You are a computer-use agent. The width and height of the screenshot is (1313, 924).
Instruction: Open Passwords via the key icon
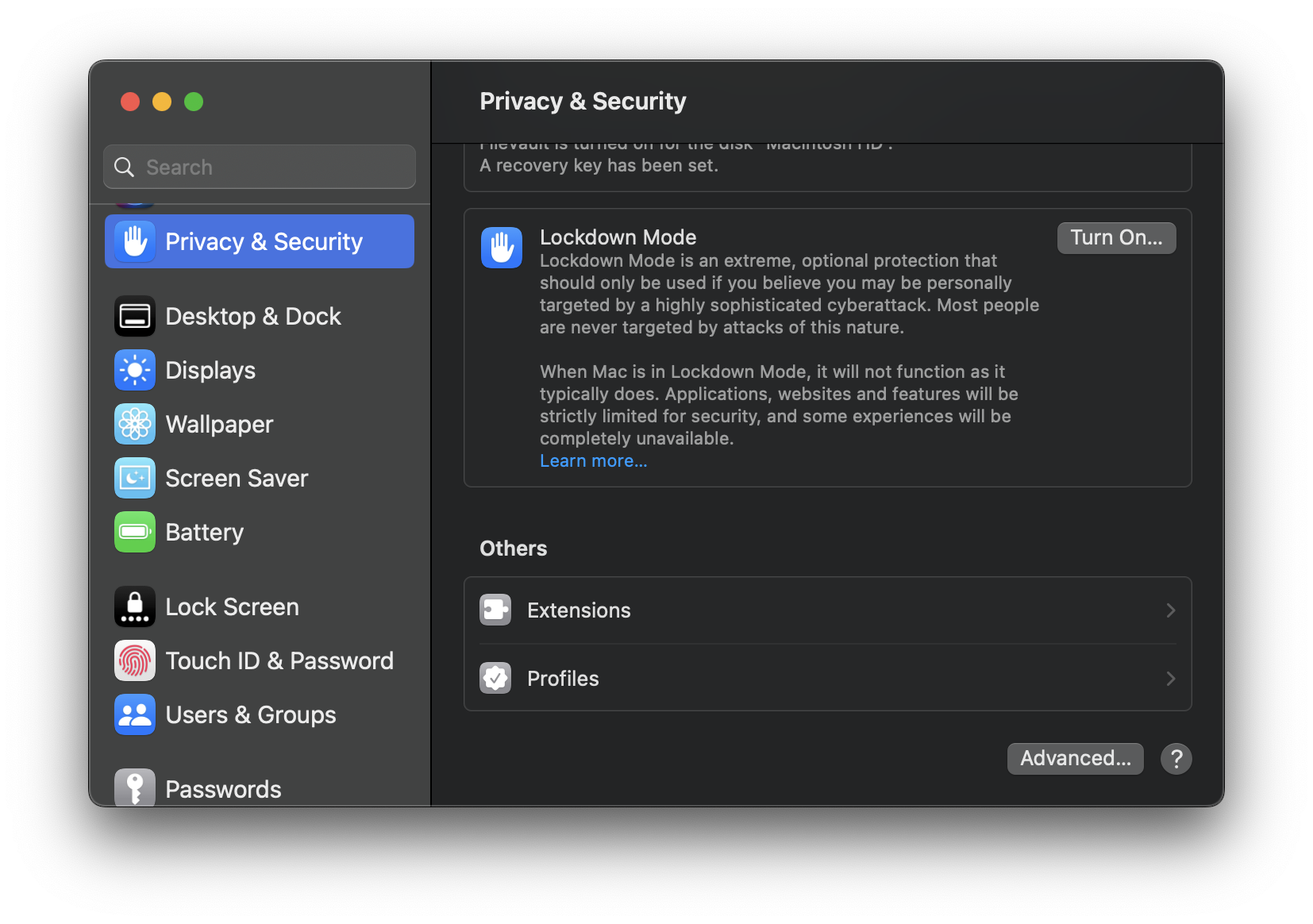tap(135, 787)
